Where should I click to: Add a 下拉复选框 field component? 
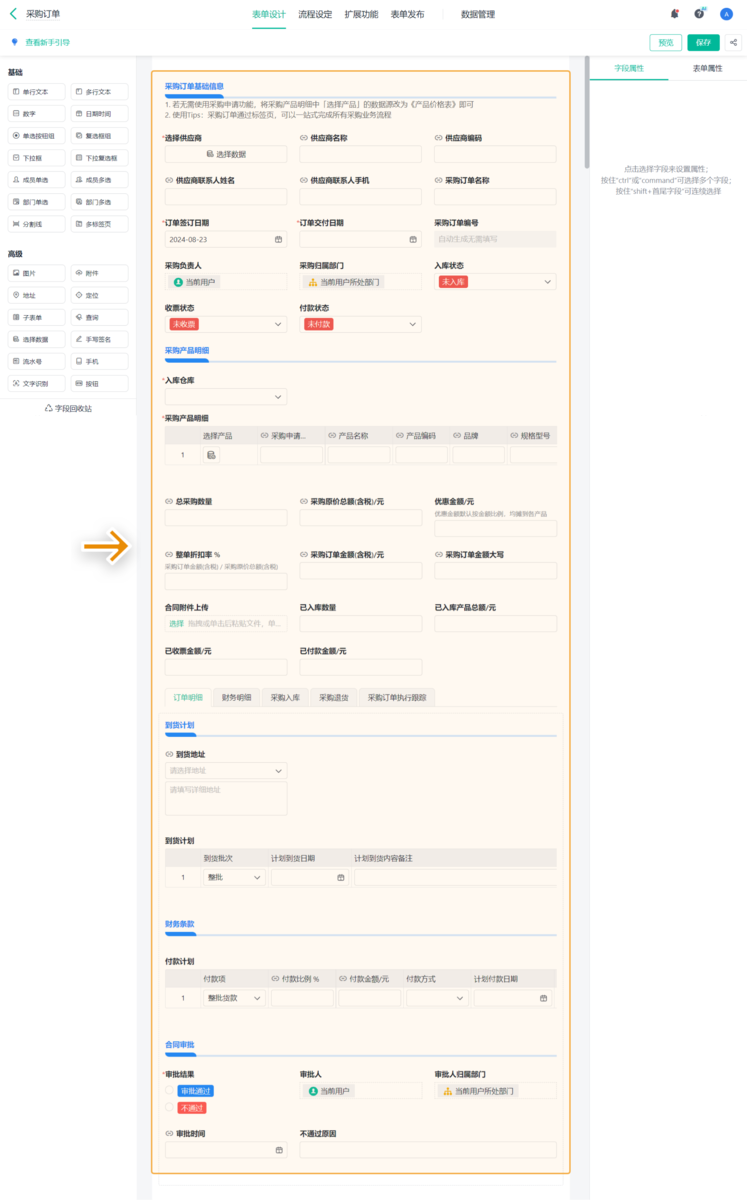click(x=100, y=157)
